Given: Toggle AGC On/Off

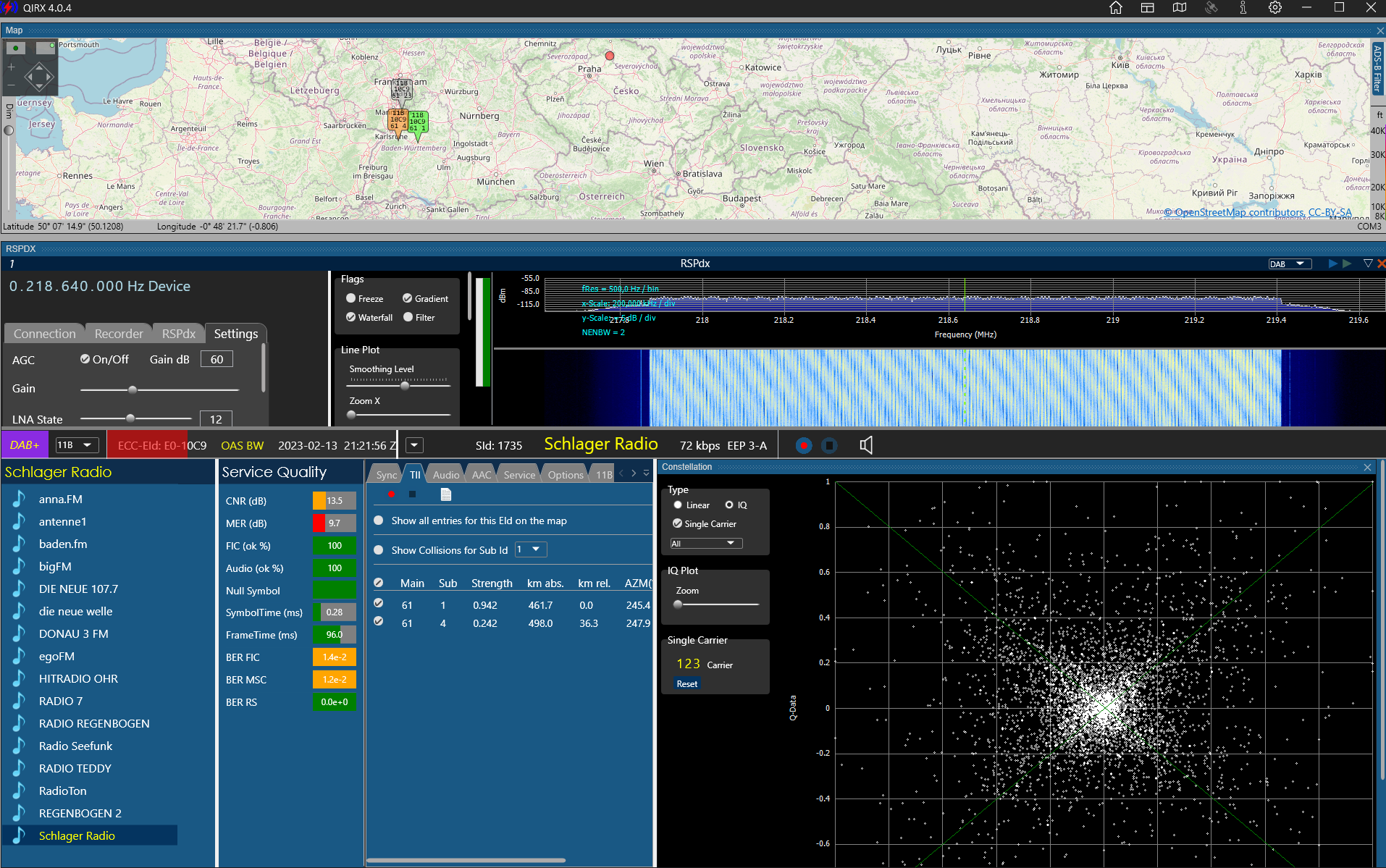Looking at the screenshot, I should click(85, 359).
